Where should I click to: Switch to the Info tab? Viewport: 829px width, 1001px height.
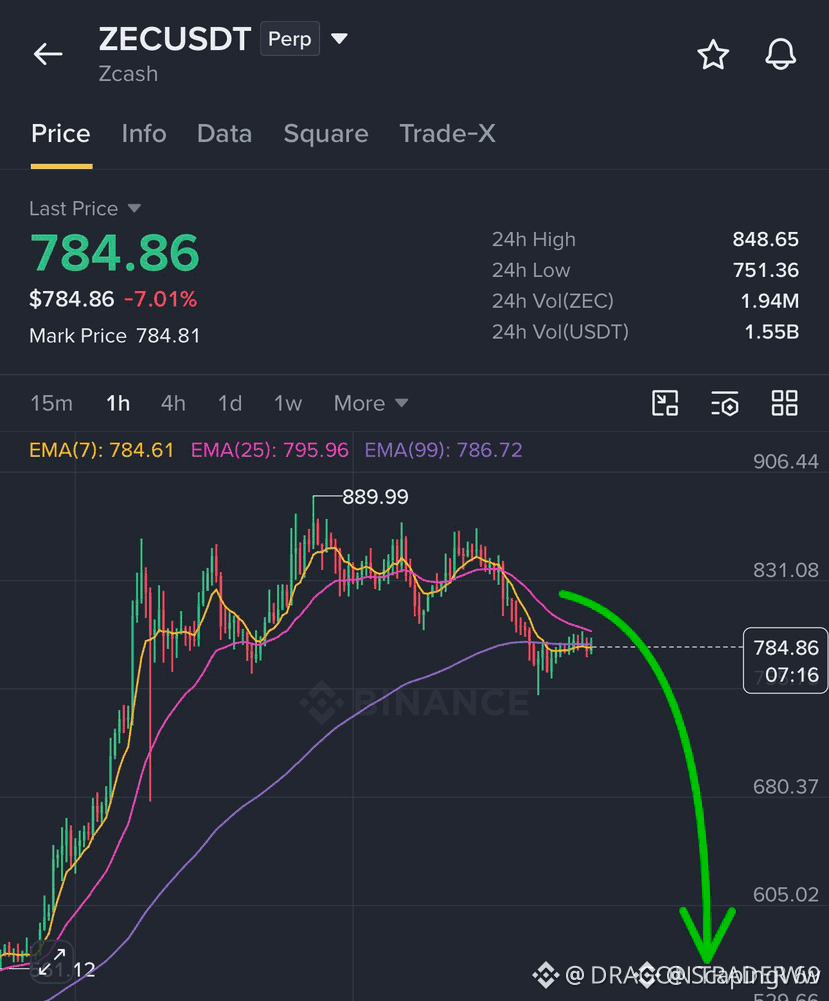tap(144, 133)
